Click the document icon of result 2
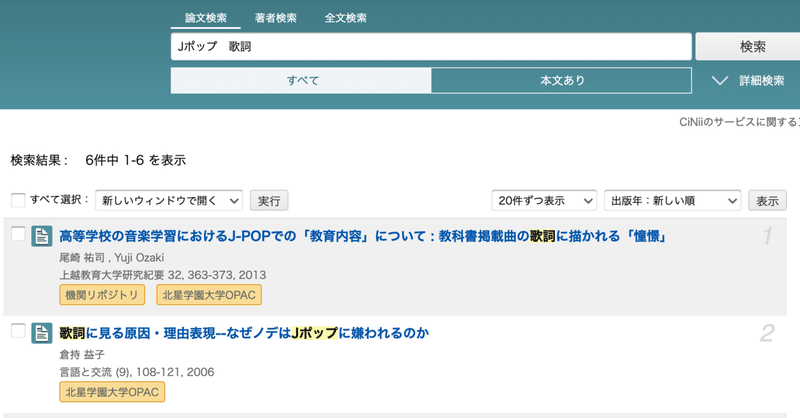Viewport: 800px width, 418px height. 41,333
